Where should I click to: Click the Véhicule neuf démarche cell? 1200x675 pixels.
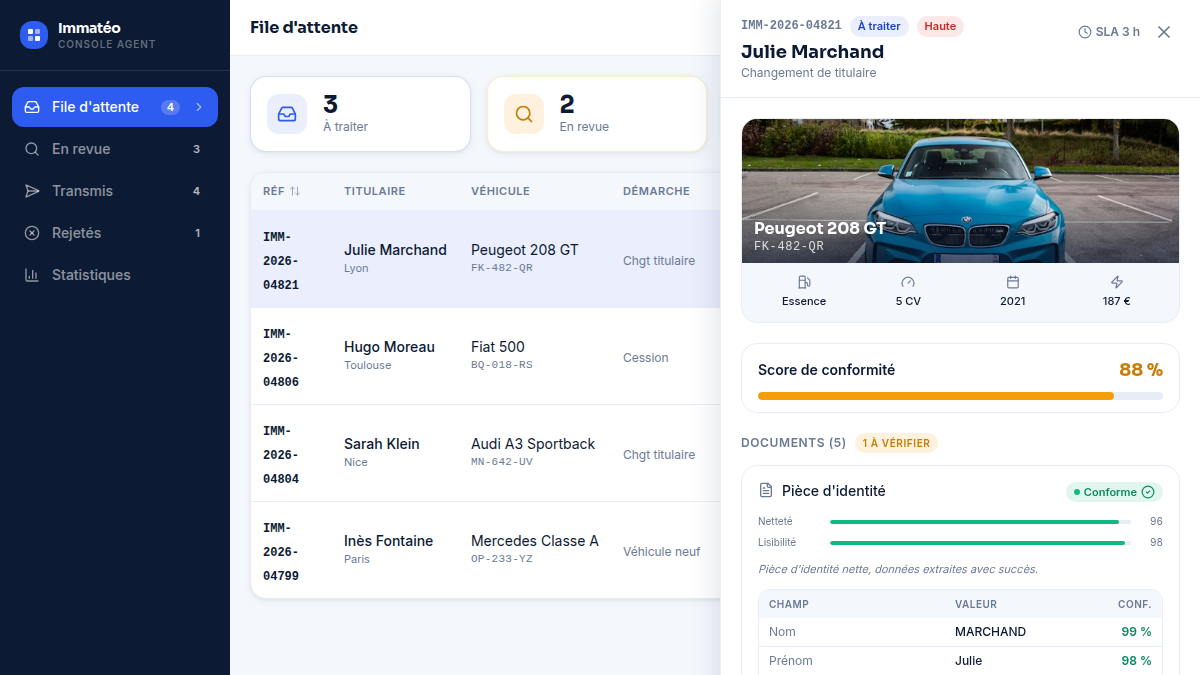point(662,552)
